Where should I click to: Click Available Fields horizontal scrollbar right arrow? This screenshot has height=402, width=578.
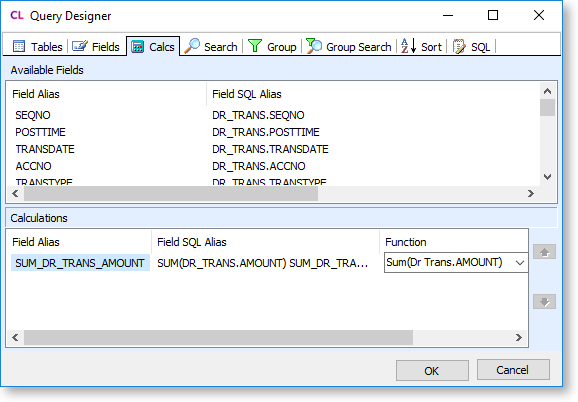(531, 193)
